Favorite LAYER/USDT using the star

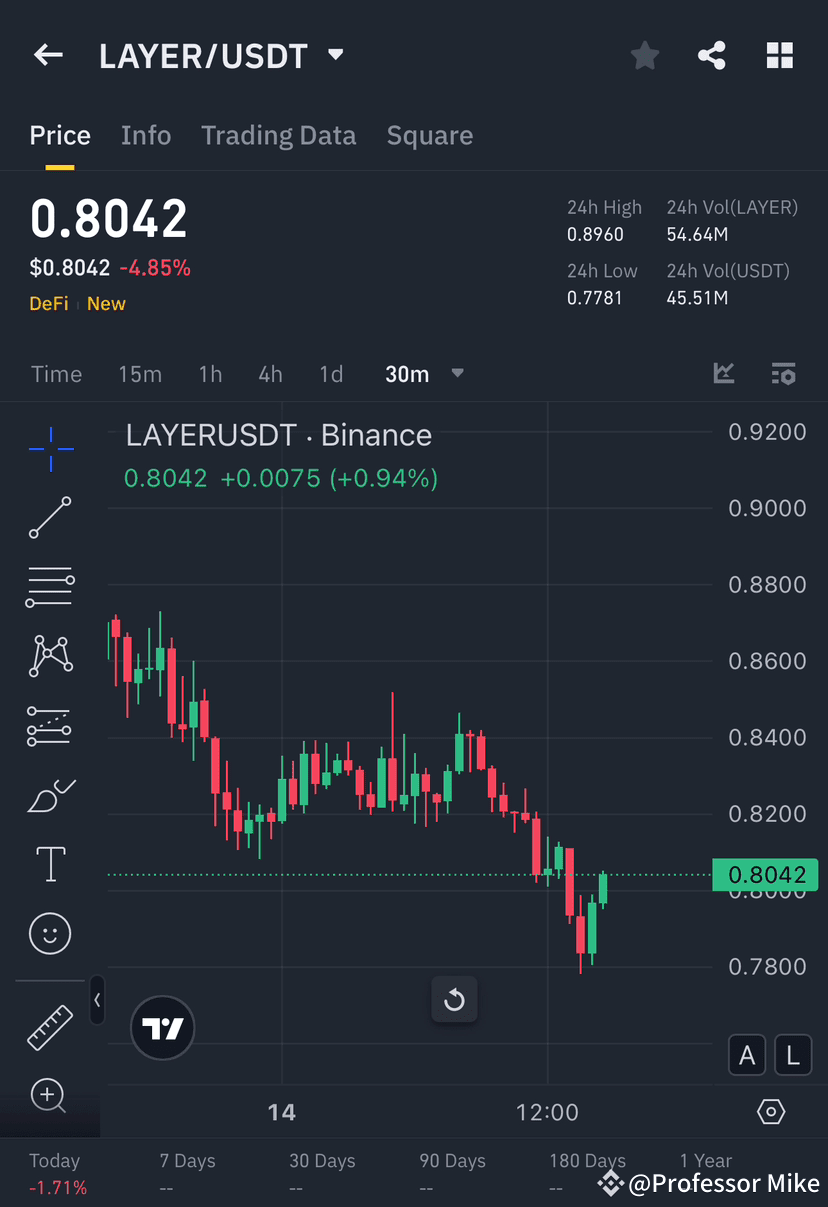pos(644,55)
